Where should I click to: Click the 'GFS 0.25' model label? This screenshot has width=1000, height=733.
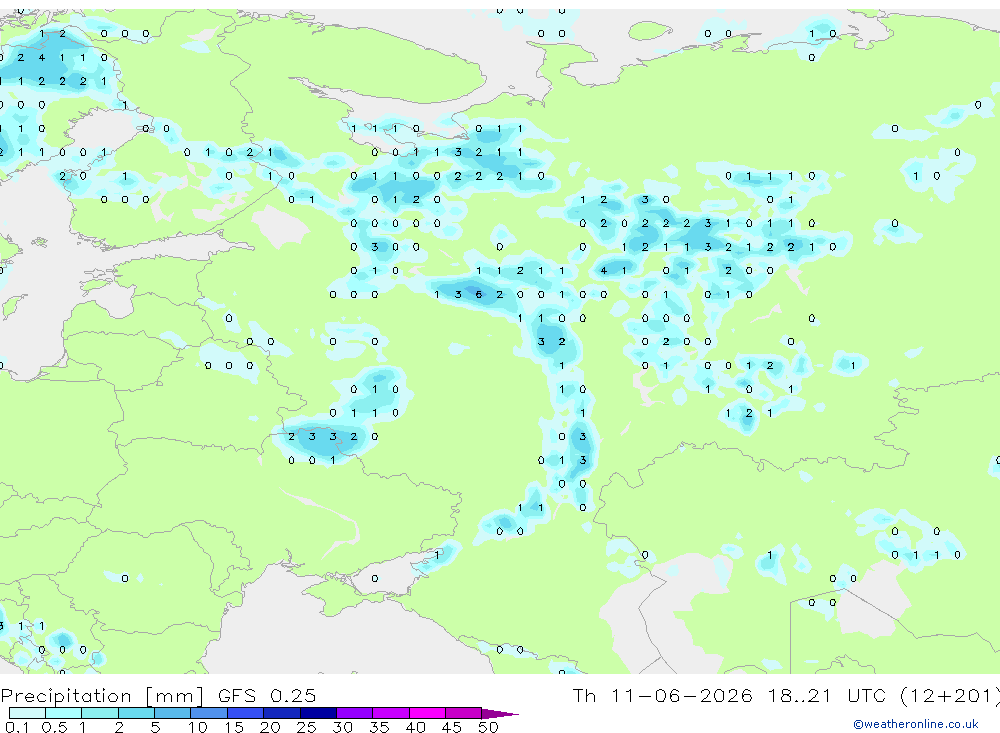(x=267, y=695)
